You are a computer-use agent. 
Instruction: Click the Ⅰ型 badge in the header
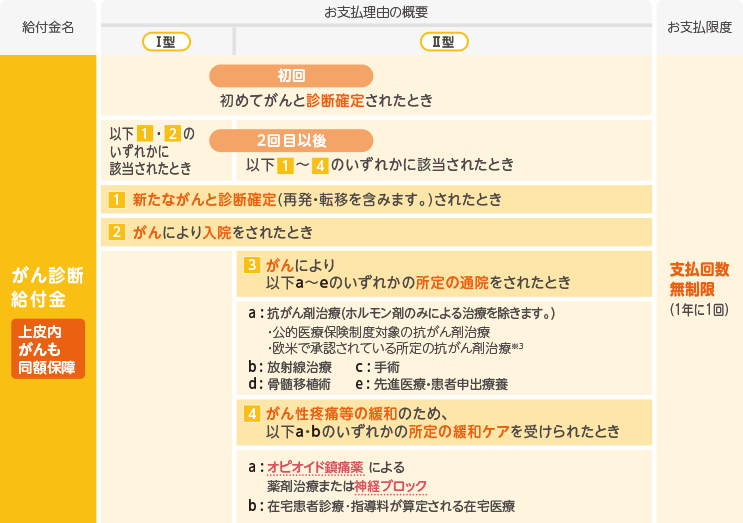point(166,41)
